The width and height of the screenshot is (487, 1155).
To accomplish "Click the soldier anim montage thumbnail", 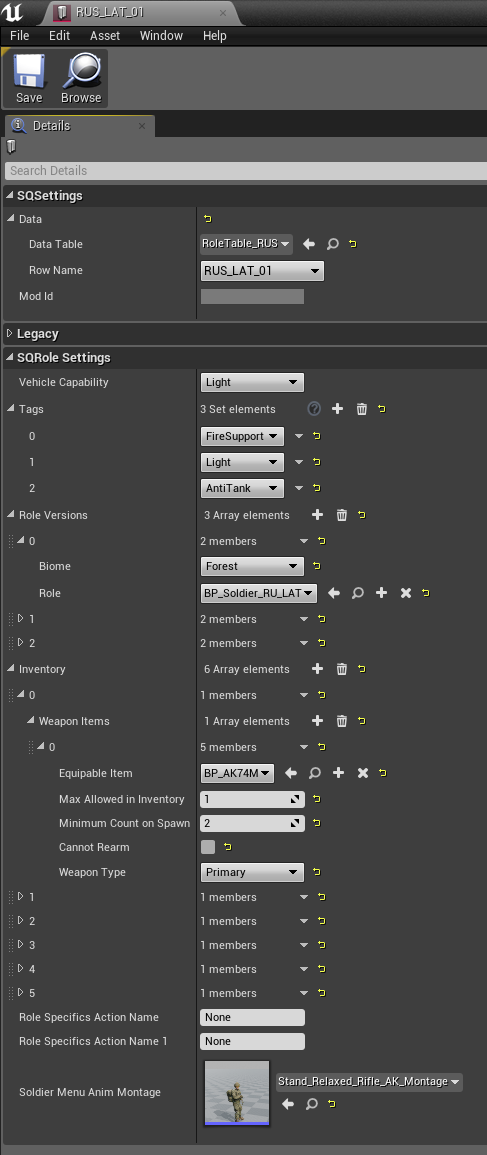I will pos(237,1092).
